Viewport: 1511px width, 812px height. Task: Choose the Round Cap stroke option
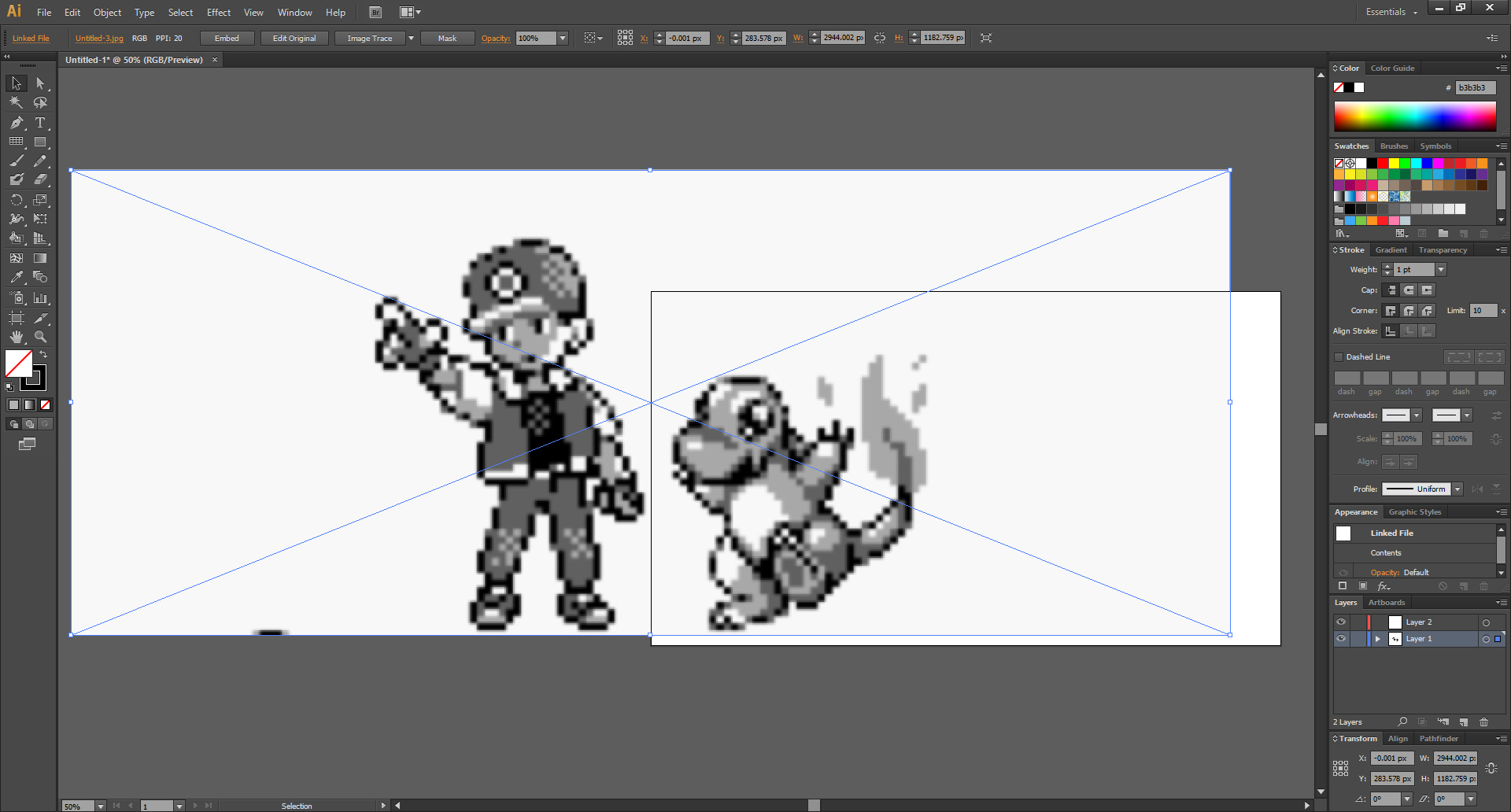pos(1409,290)
